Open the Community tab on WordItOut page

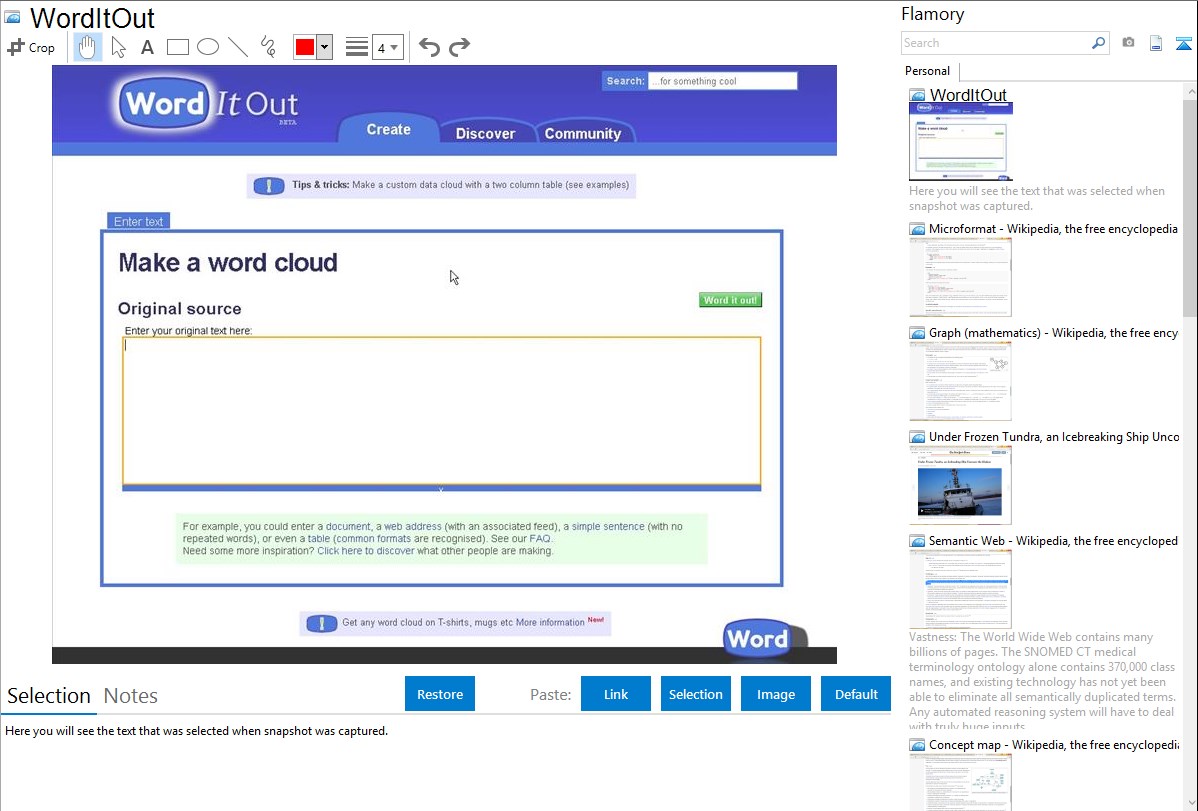[582, 133]
